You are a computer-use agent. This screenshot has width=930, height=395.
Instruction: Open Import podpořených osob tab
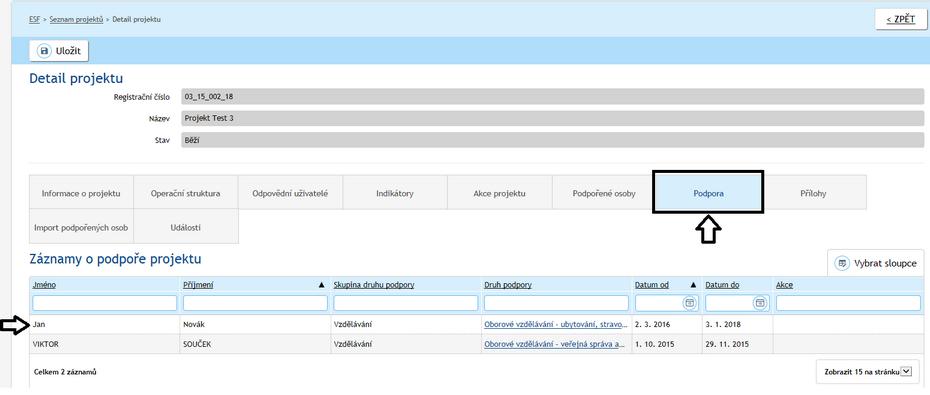(x=81, y=227)
